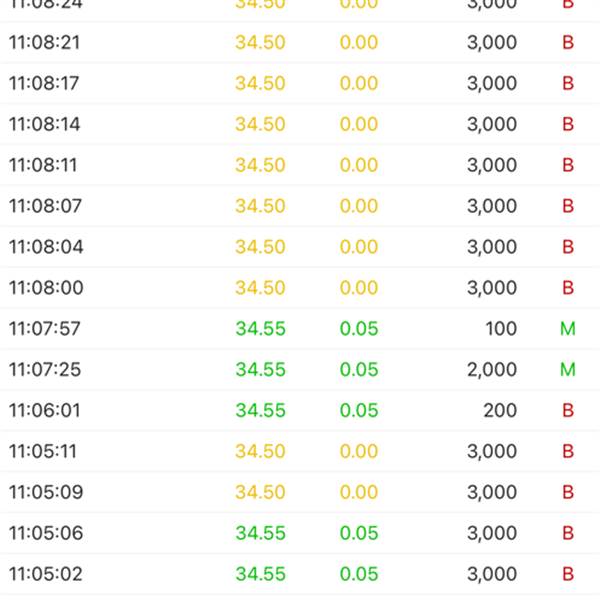Tap the 34.50 price at 11:05:09
This screenshot has width=600, height=600.
click(260, 493)
